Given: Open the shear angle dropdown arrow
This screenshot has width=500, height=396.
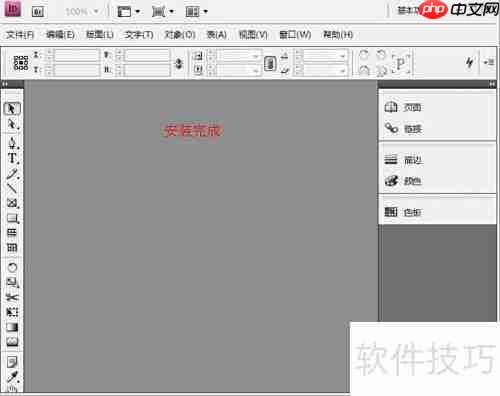Looking at the screenshot, I should coord(343,70).
